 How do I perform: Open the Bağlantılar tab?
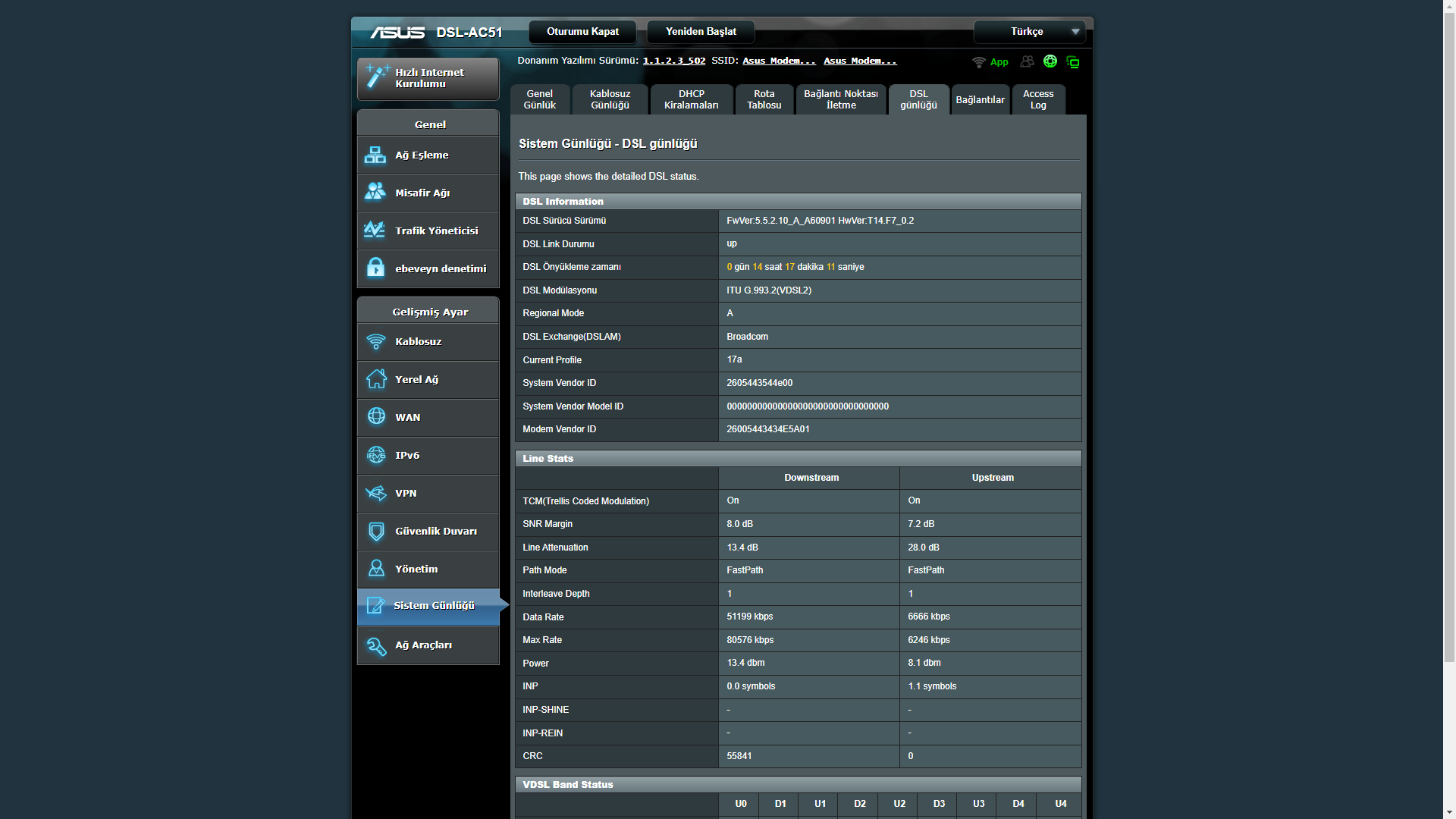point(981,99)
